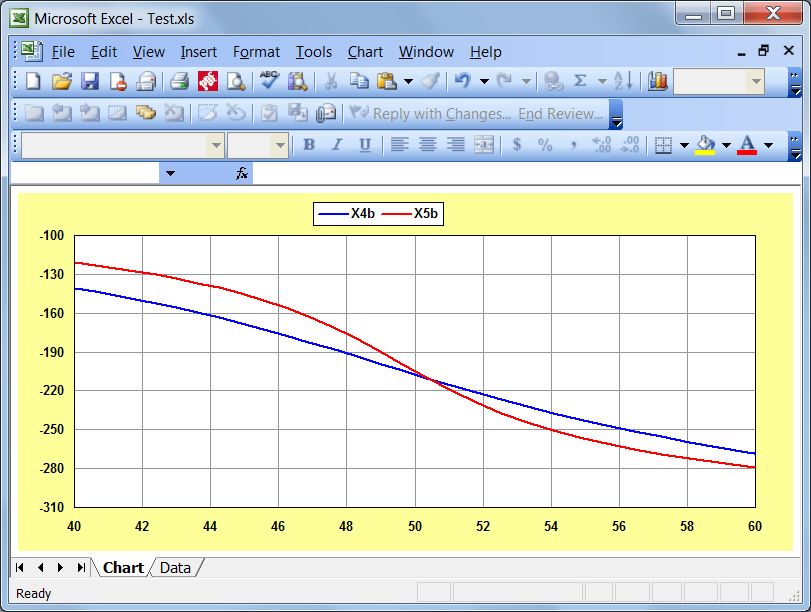Click the Undo arrow icon
This screenshot has height=612, width=811.
[x=462, y=81]
